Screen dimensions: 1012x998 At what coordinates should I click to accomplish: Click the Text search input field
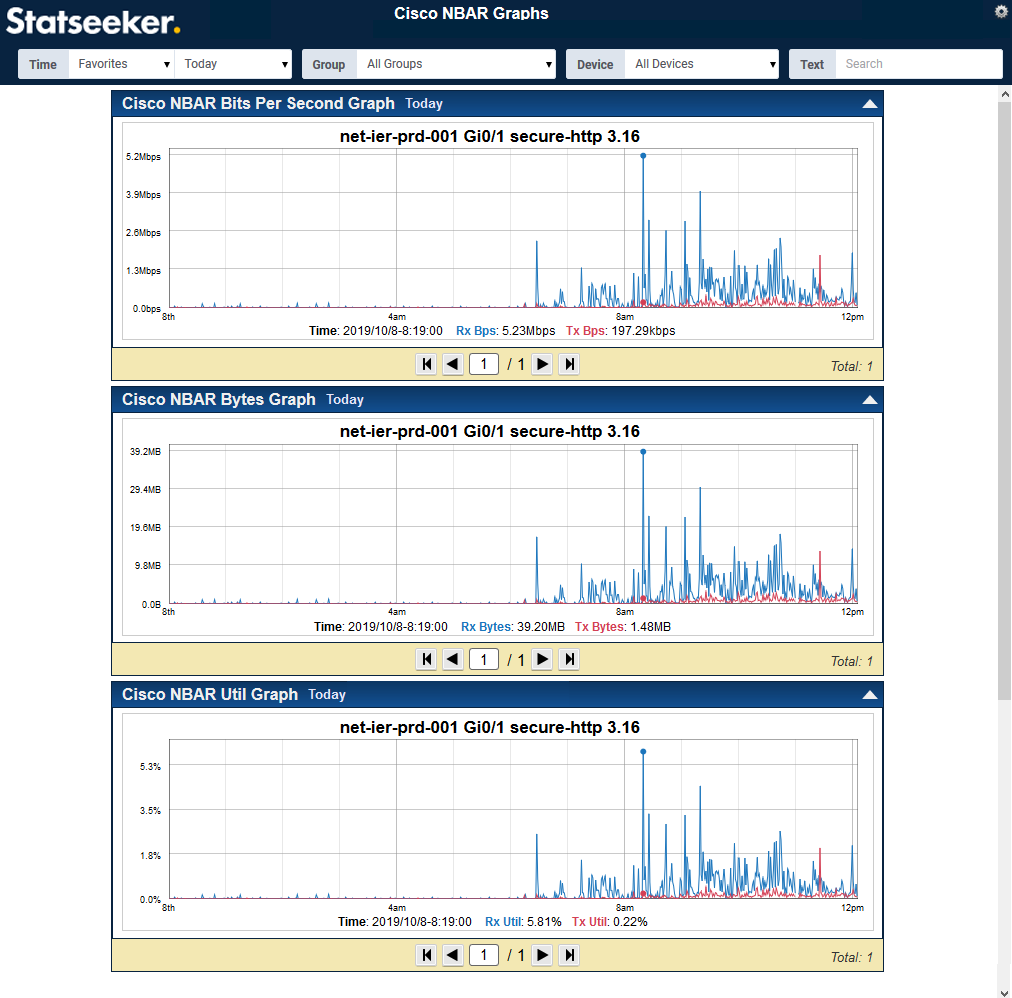[918, 64]
